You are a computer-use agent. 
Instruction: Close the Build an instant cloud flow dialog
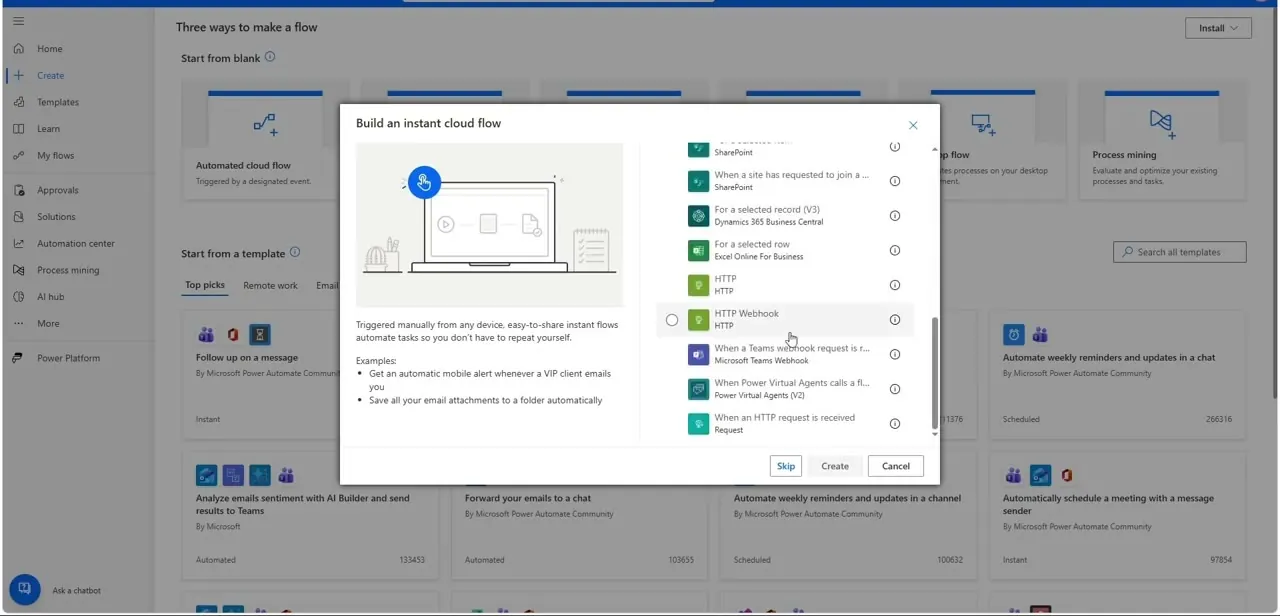pos(913,125)
